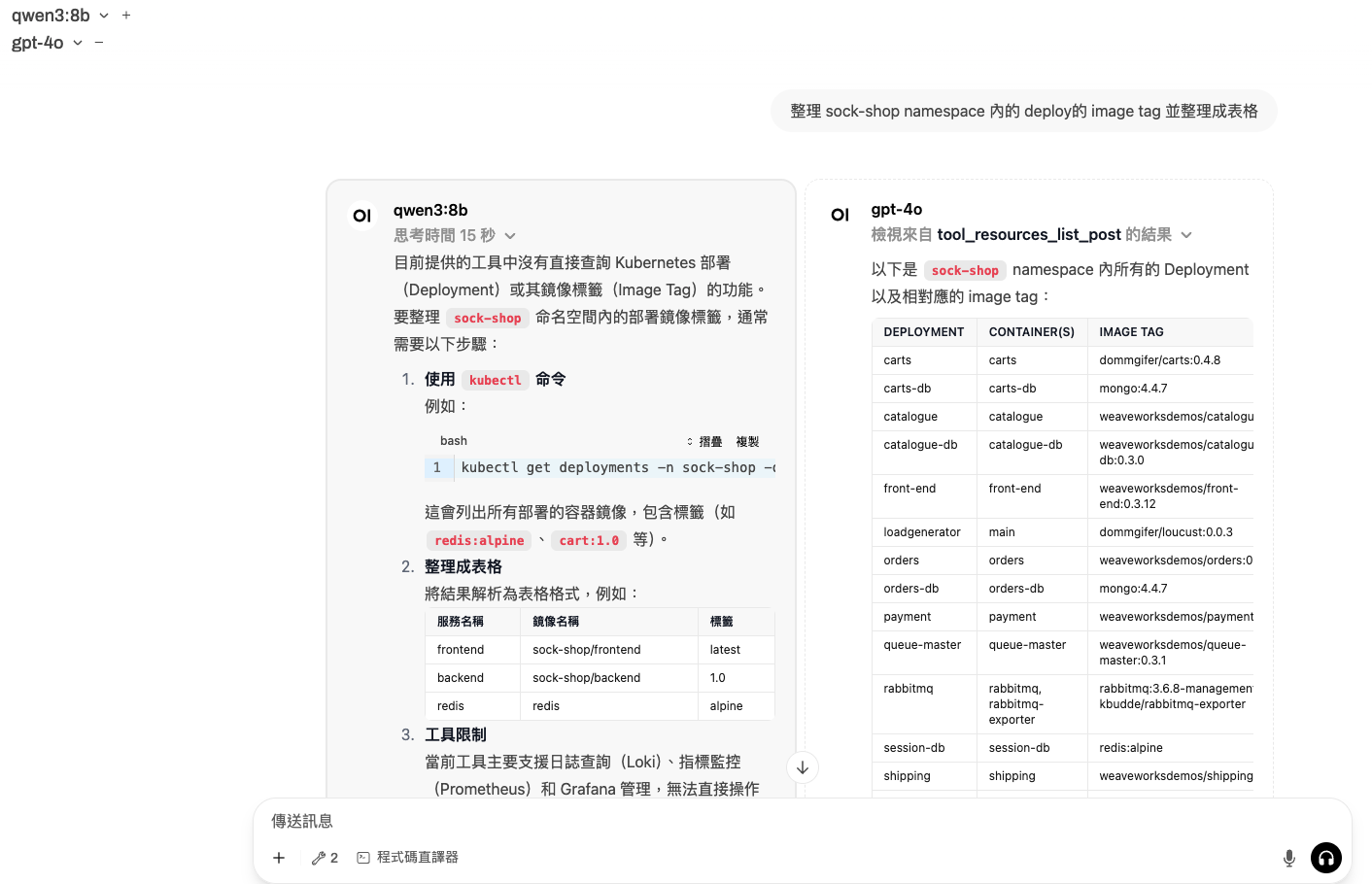Toggle the 程式碼直譯器 code interpreter
Screen dimensions: 1372x884
408,858
